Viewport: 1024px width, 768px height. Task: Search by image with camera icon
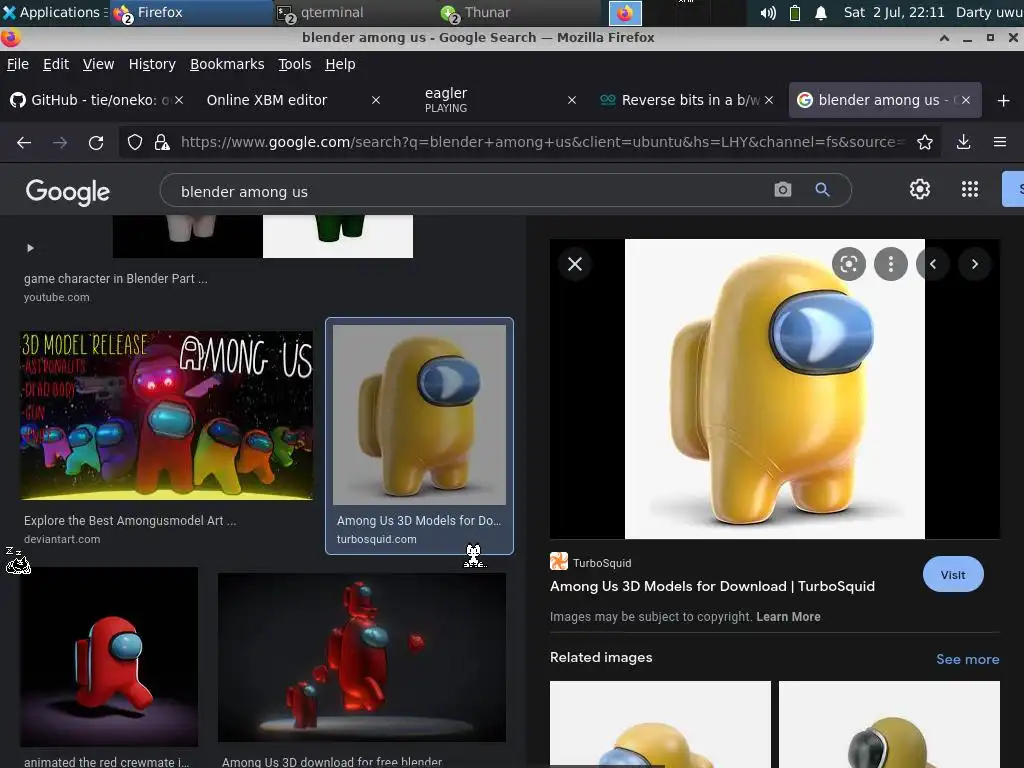click(782, 190)
